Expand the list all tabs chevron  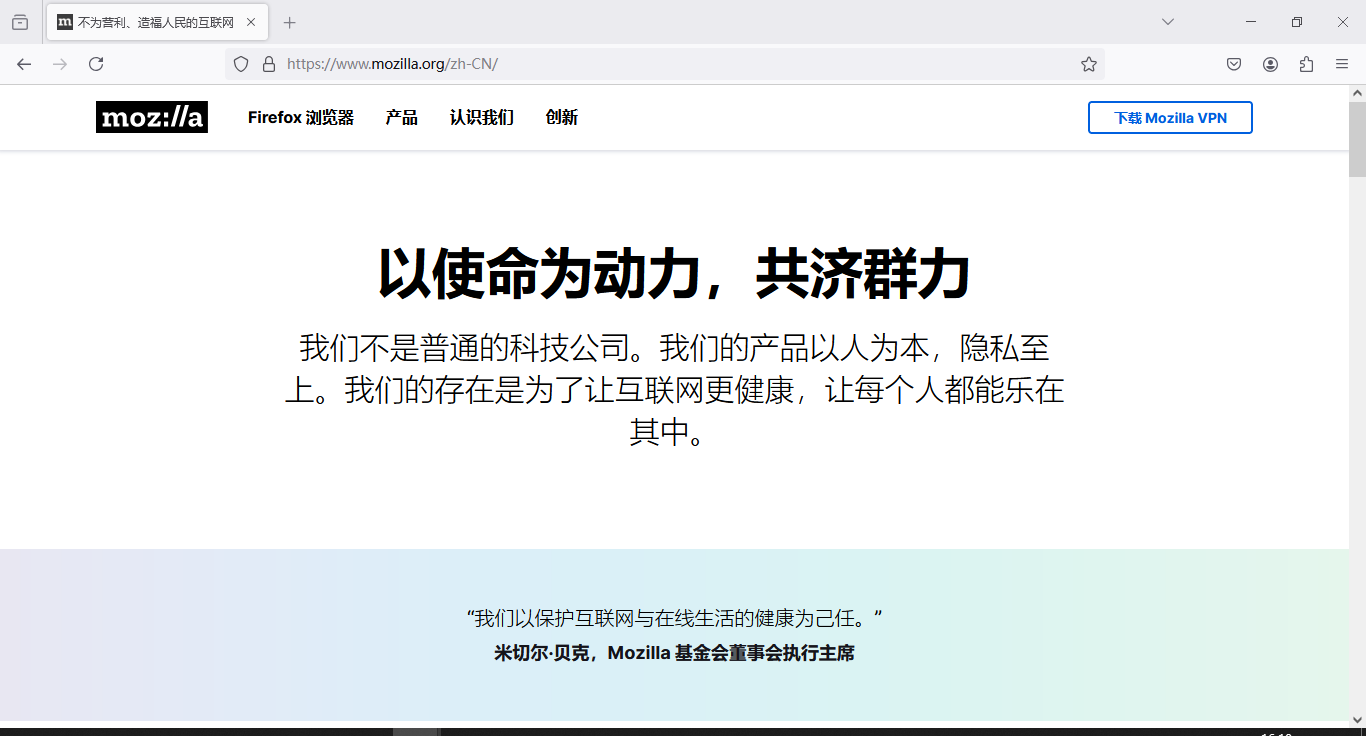coord(1167,22)
